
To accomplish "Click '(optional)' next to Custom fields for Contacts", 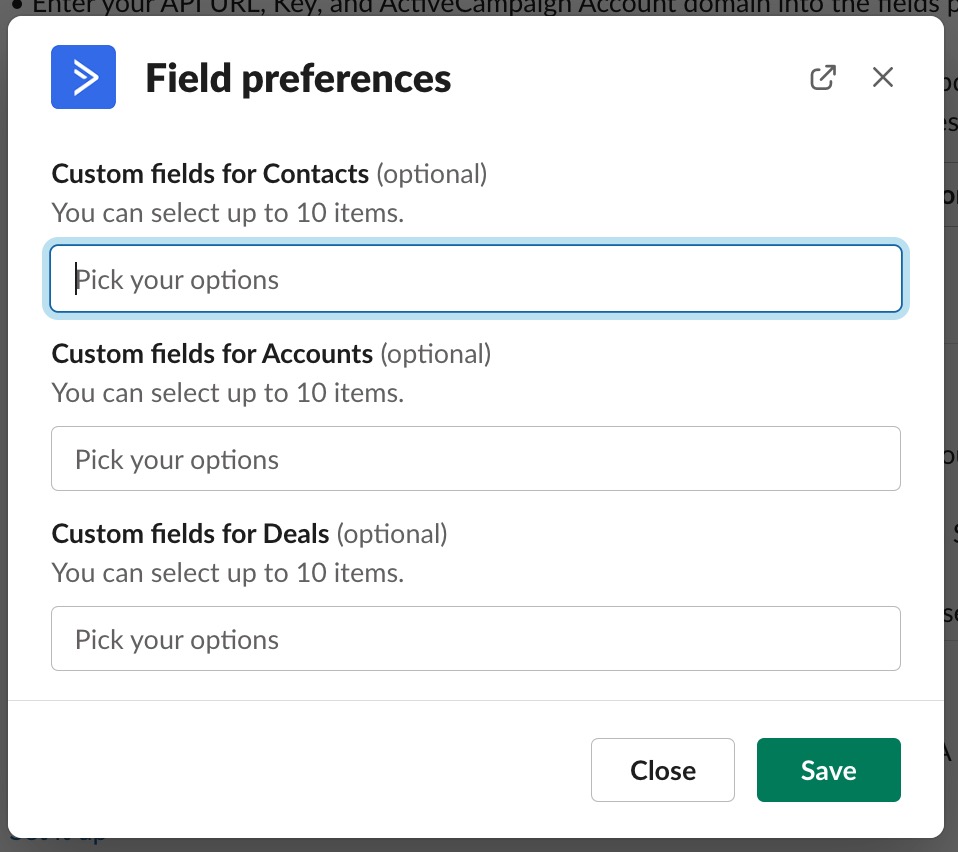I will click(x=431, y=173).
